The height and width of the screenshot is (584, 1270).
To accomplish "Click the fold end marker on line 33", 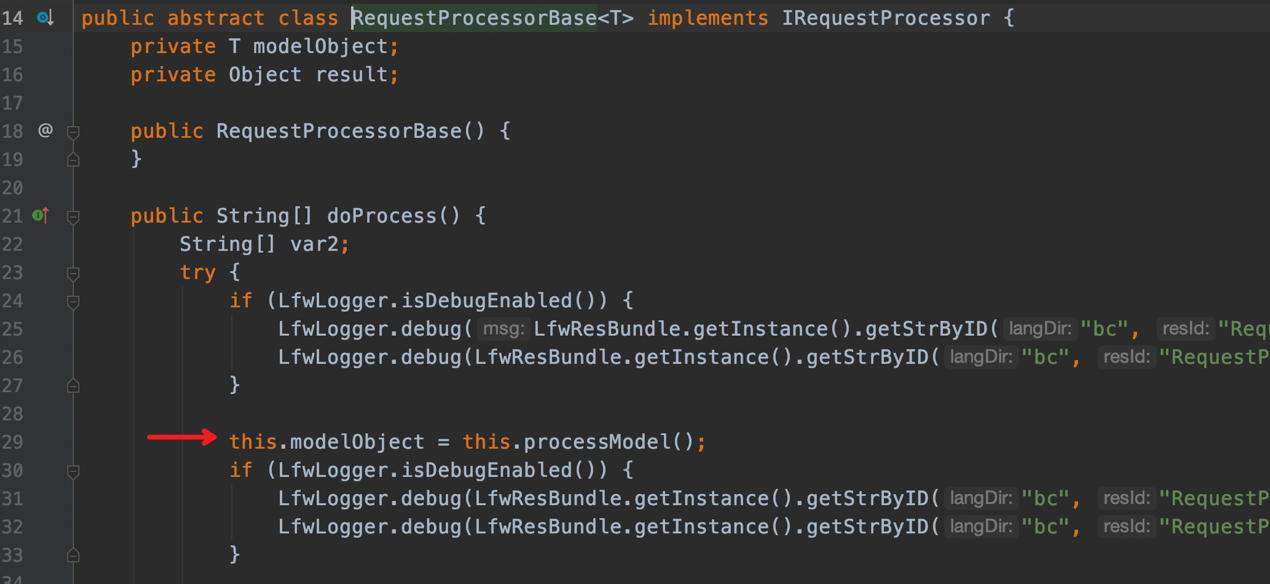I will (x=73, y=554).
